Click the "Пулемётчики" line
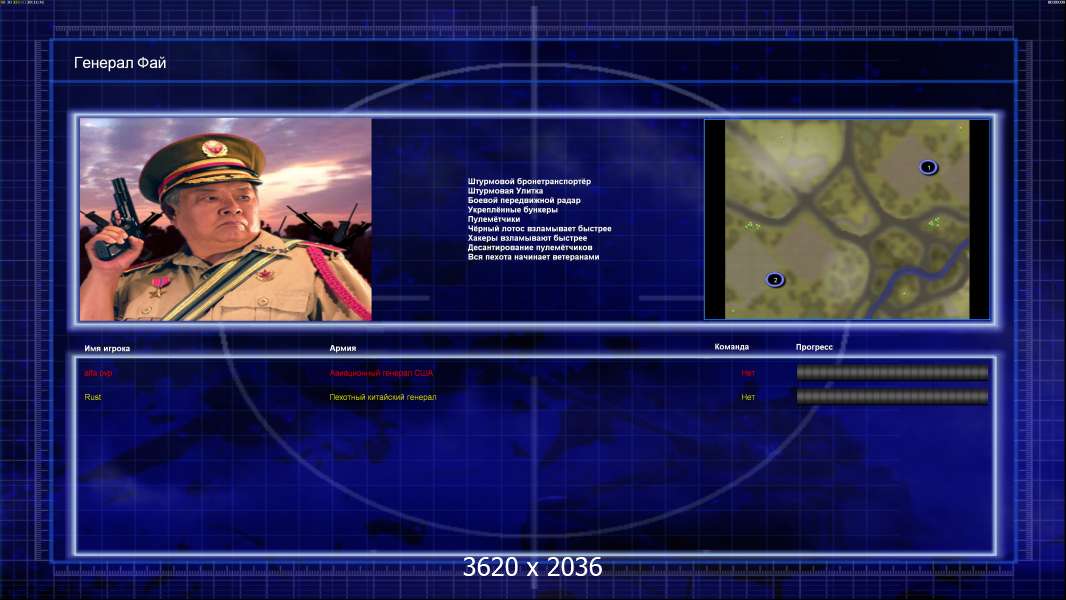Image resolution: width=1066 pixels, height=600 pixels. click(494, 219)
